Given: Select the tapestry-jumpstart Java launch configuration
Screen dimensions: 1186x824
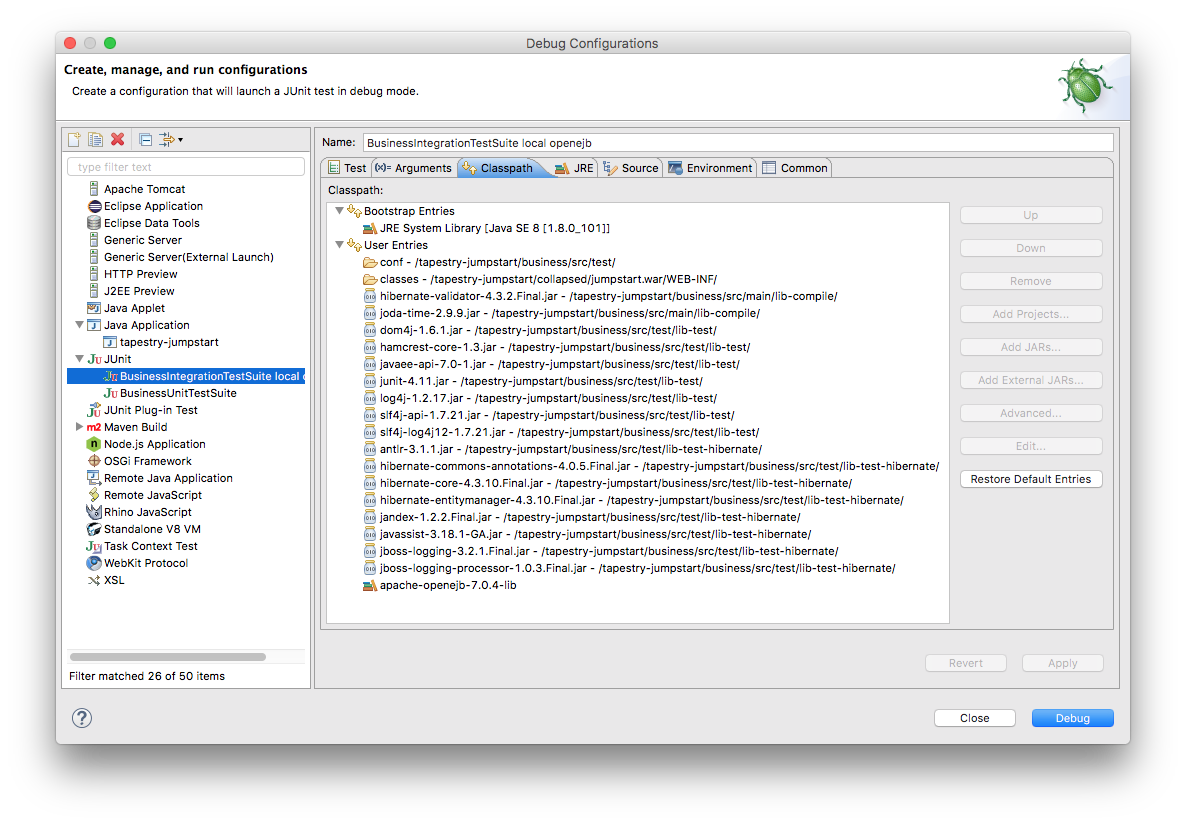Looking at the screenshot, I should 169,342.
